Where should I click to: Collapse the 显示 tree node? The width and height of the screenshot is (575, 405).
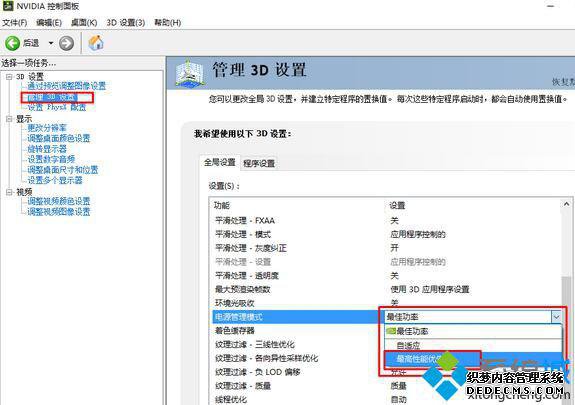pyautogui.click(x=9, y=118)
